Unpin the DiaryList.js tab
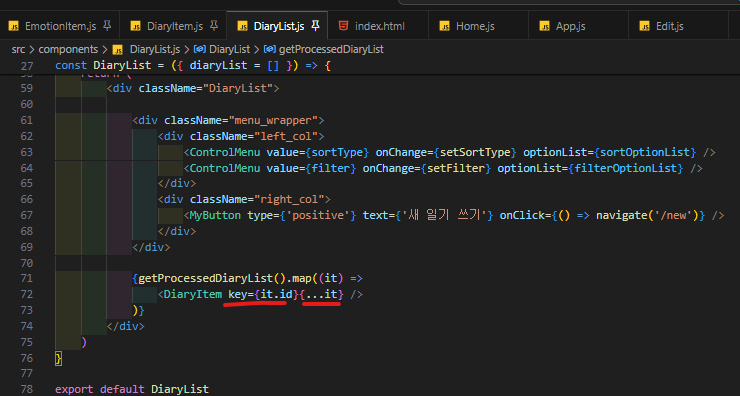 315,25
